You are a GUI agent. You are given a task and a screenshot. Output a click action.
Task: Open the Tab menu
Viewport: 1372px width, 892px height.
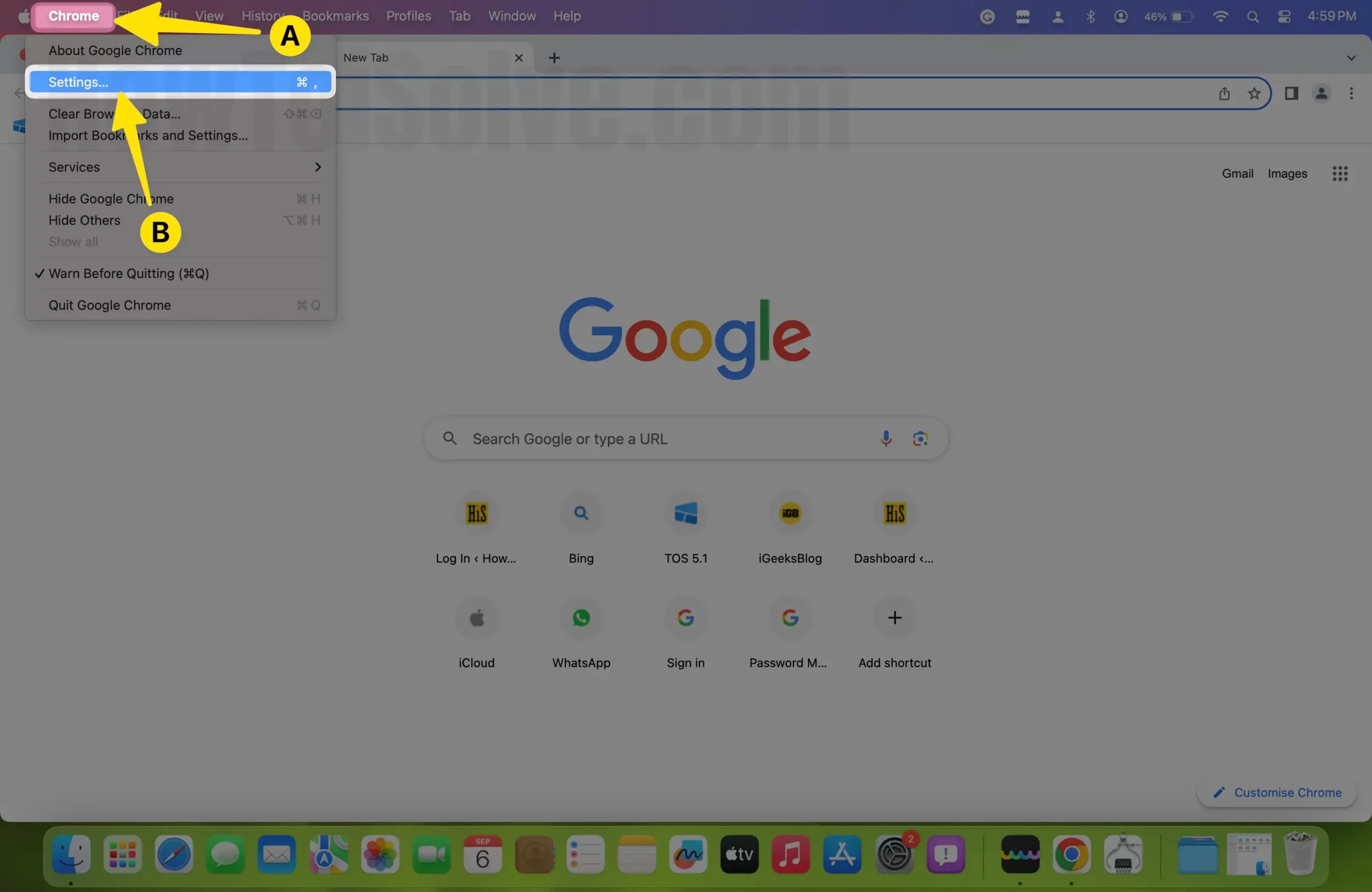459,16
